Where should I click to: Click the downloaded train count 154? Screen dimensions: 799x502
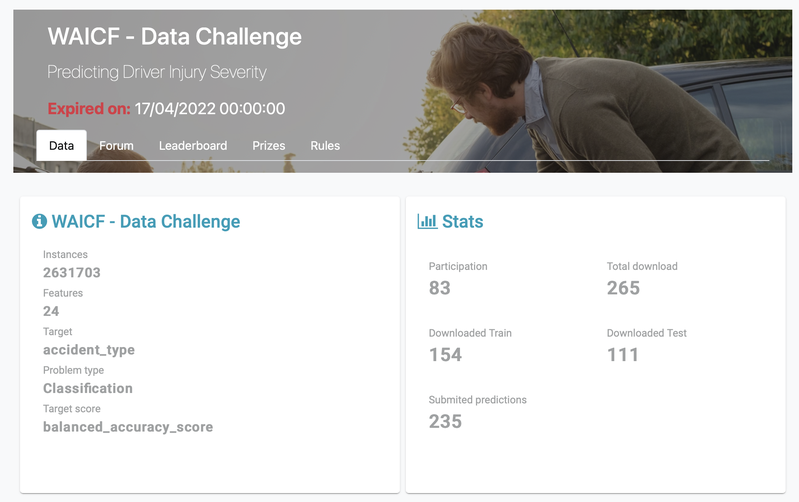point(445,355)
